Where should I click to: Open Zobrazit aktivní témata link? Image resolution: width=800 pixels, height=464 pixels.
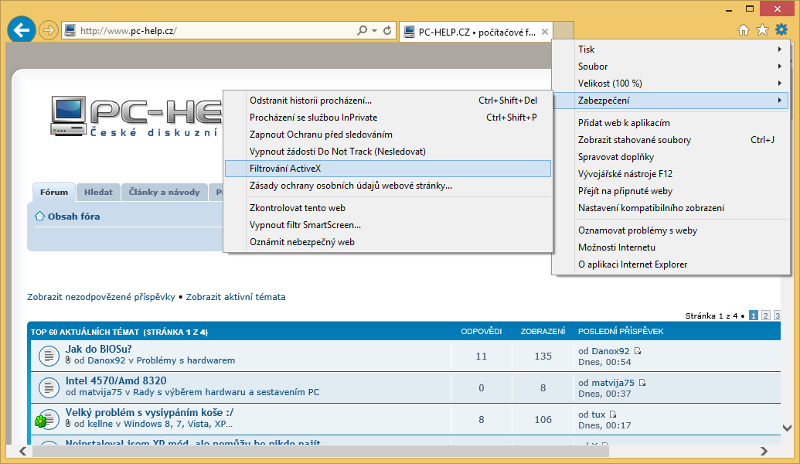235,297
